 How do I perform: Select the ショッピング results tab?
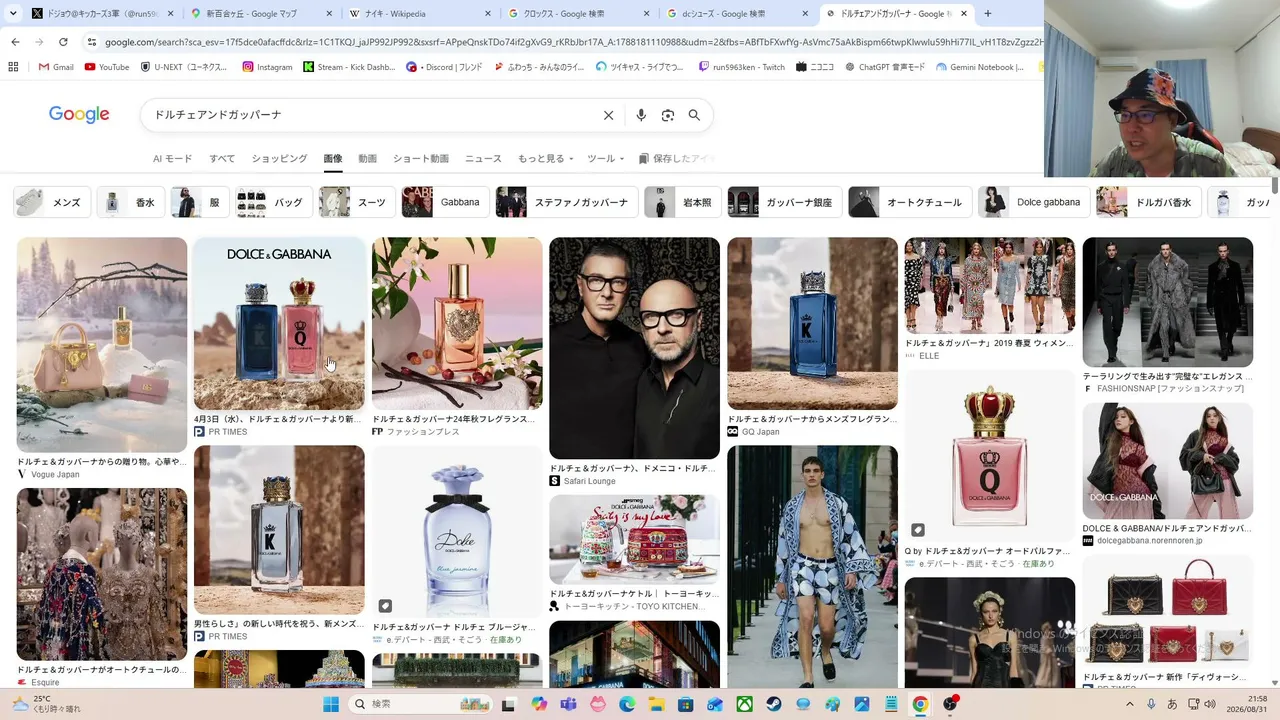click(279, 159)
